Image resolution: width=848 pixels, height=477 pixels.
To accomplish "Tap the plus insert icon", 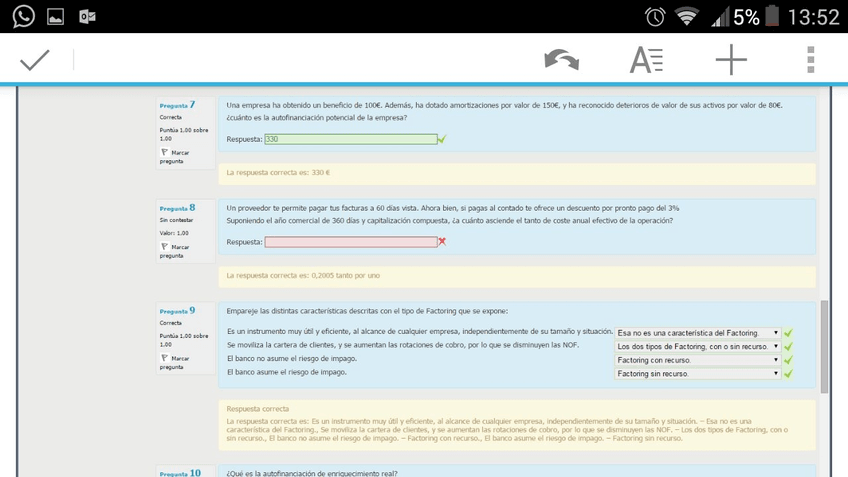I will (731, 59).
